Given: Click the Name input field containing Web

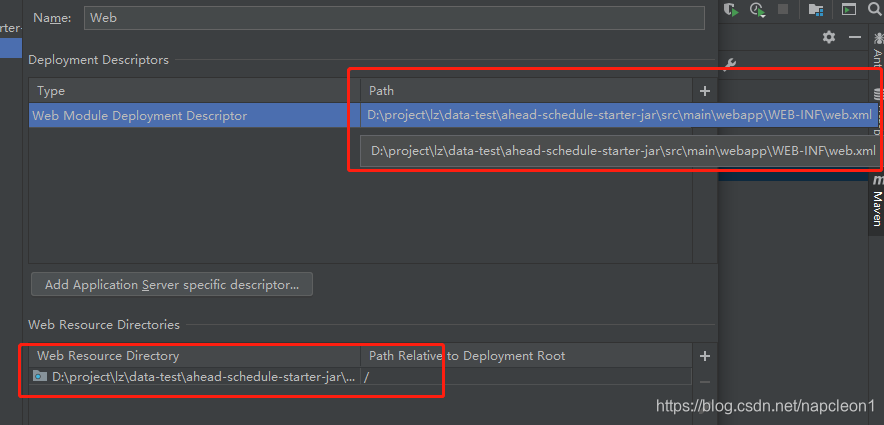Looking at the screenshot, I should point(394,18).
